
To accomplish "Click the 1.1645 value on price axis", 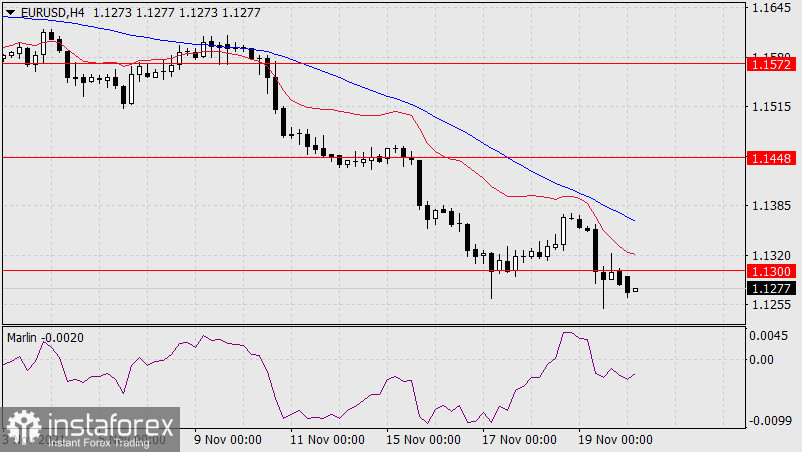I will (770, 9).
